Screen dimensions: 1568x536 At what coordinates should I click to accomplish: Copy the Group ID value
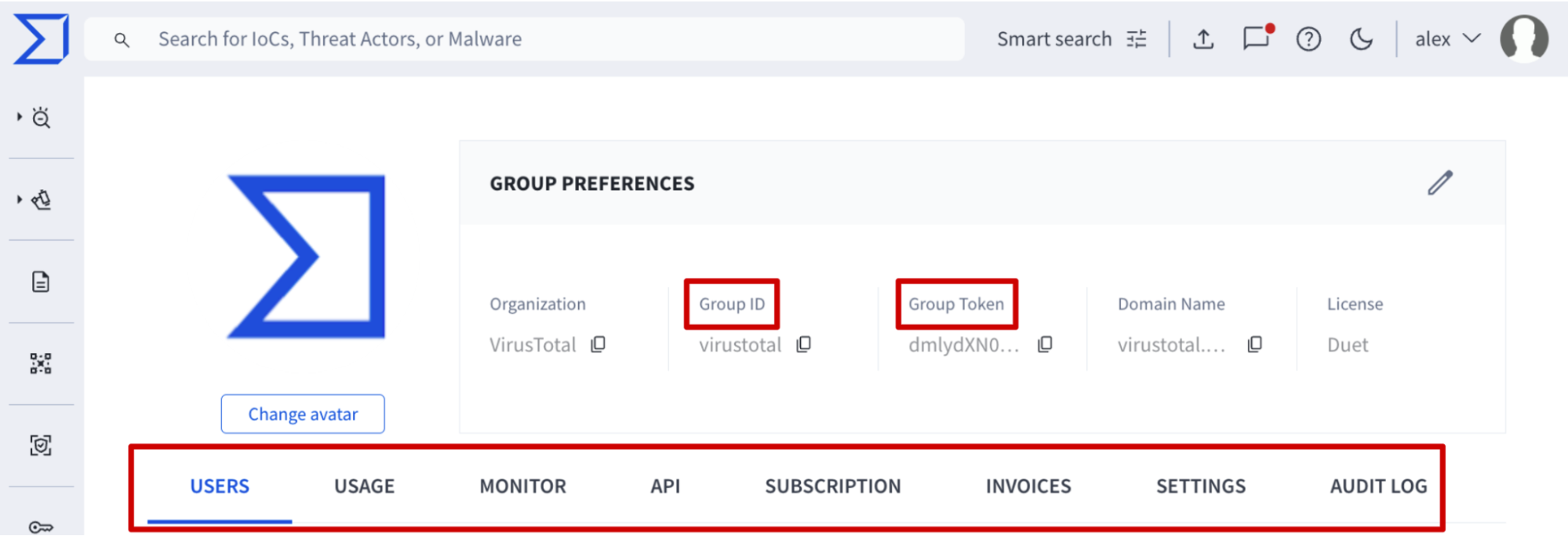point(804,344)
